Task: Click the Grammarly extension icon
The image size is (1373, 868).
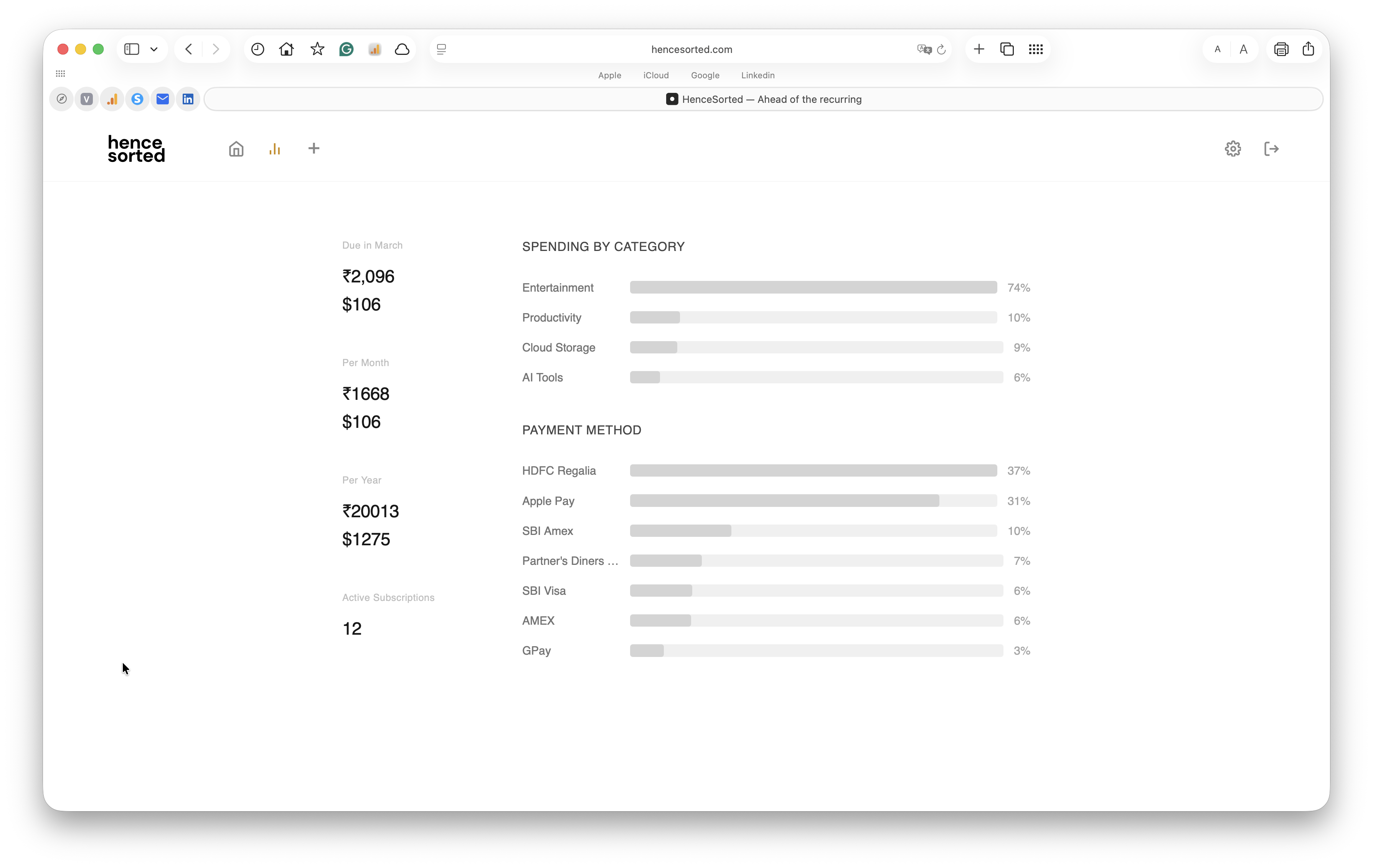Action: (346, 49)
